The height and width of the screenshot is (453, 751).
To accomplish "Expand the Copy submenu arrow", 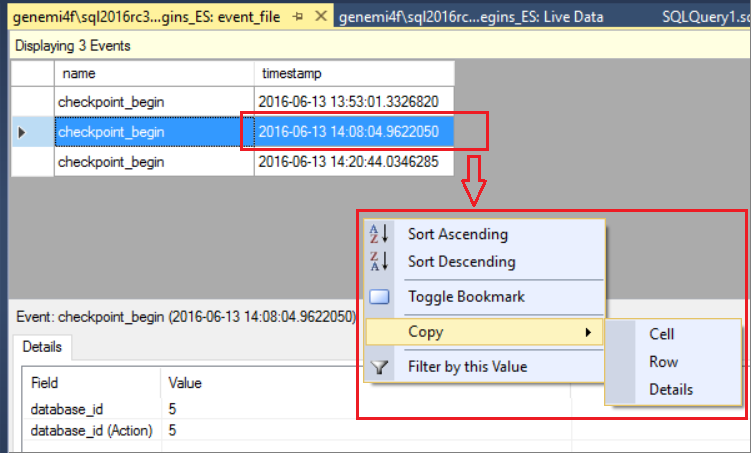I will [588, 332].
